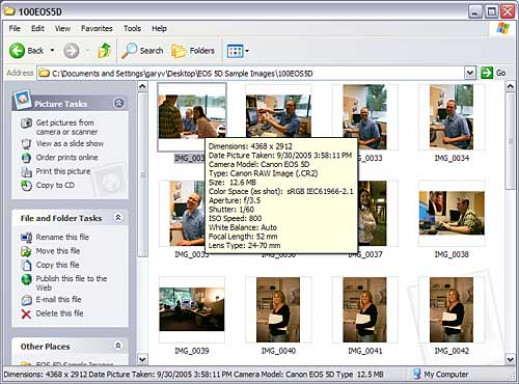Image resolution: width=519 pixels, height=384 pixels.
Task: Click the red X delete icon
Action: [26, 314]
